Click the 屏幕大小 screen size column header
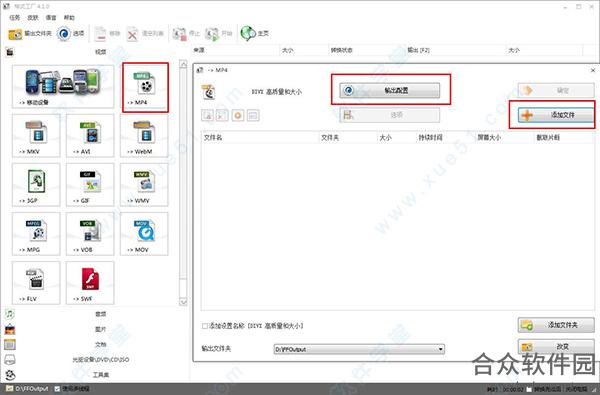The width and height of the screenshot is (600, 395). tap(504, 137)
